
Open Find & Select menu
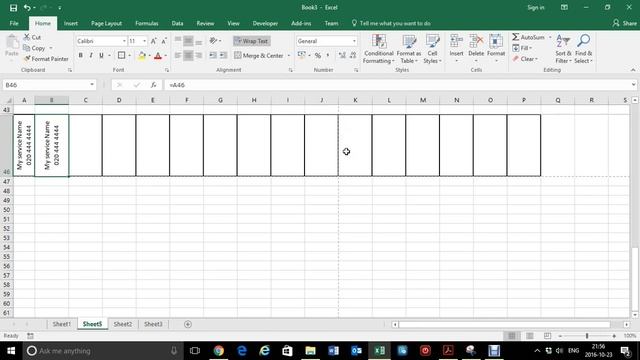point(583,49)
